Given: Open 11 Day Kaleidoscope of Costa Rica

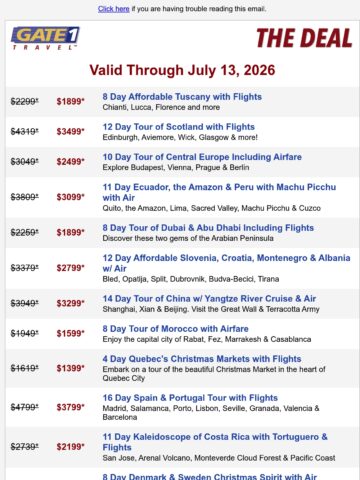Looking at the screenshot, I should pos(215,442).
